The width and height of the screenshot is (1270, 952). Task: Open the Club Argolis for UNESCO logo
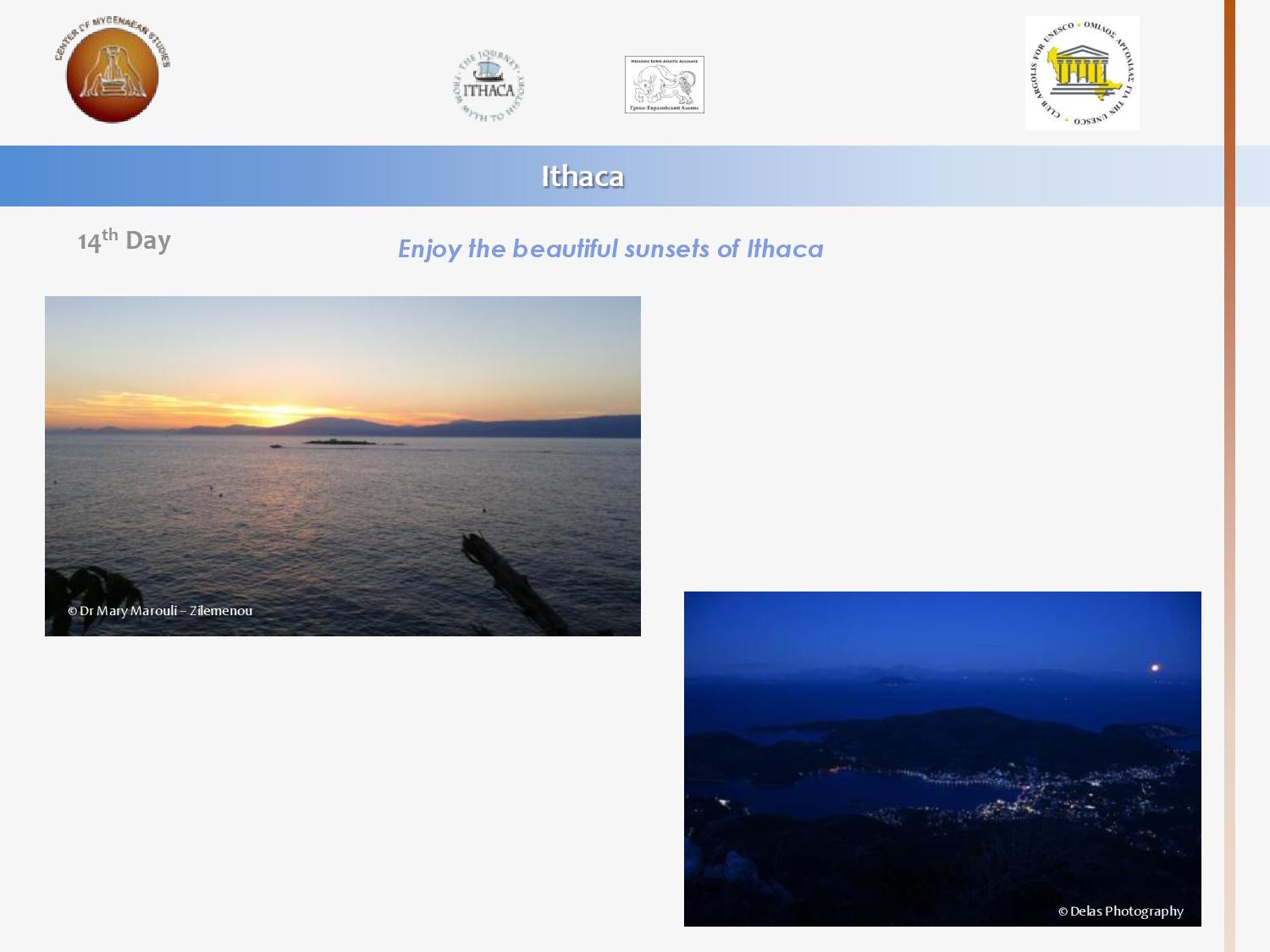tap(1081, 74)
